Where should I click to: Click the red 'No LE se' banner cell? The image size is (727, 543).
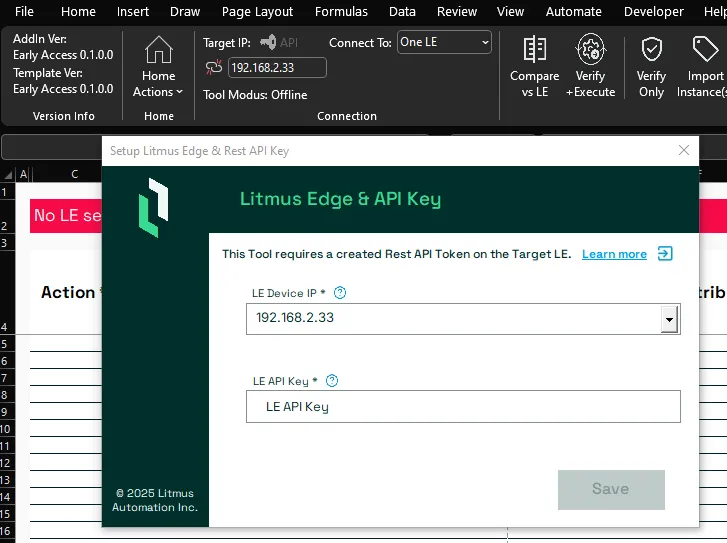66,216
